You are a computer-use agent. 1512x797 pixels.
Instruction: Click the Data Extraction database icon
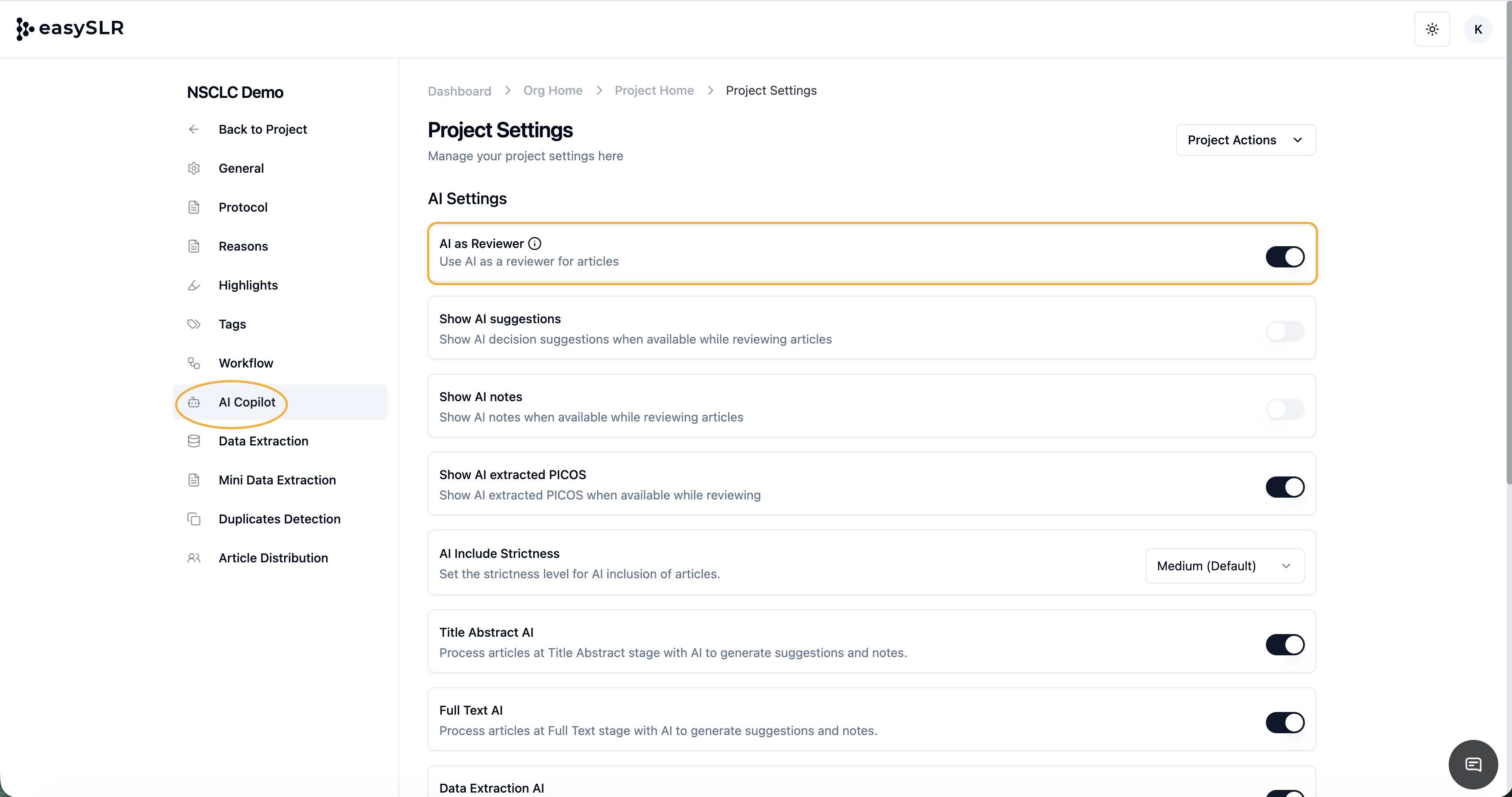click(194, 441)
